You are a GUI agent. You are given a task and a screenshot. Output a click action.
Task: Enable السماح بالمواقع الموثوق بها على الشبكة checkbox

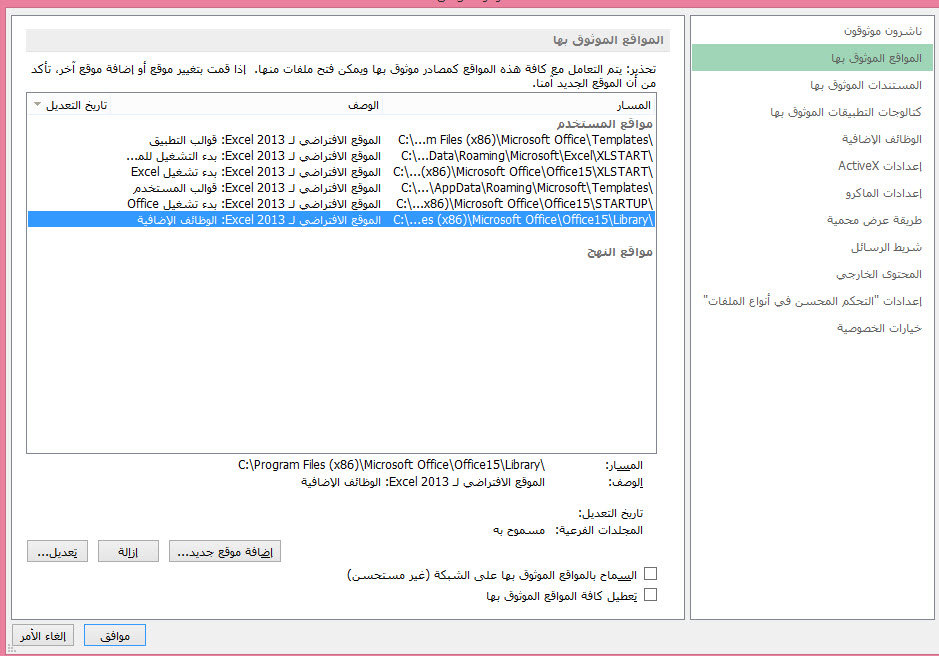(x=650, y=574)
